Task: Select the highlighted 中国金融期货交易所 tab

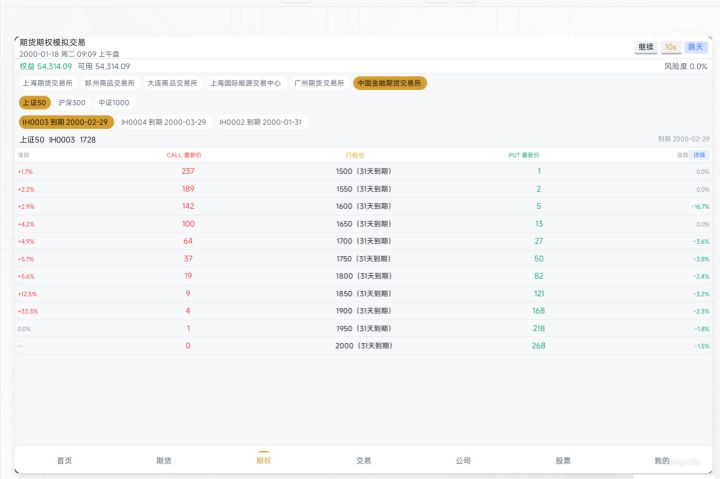Action: click(x=389, y=83)
